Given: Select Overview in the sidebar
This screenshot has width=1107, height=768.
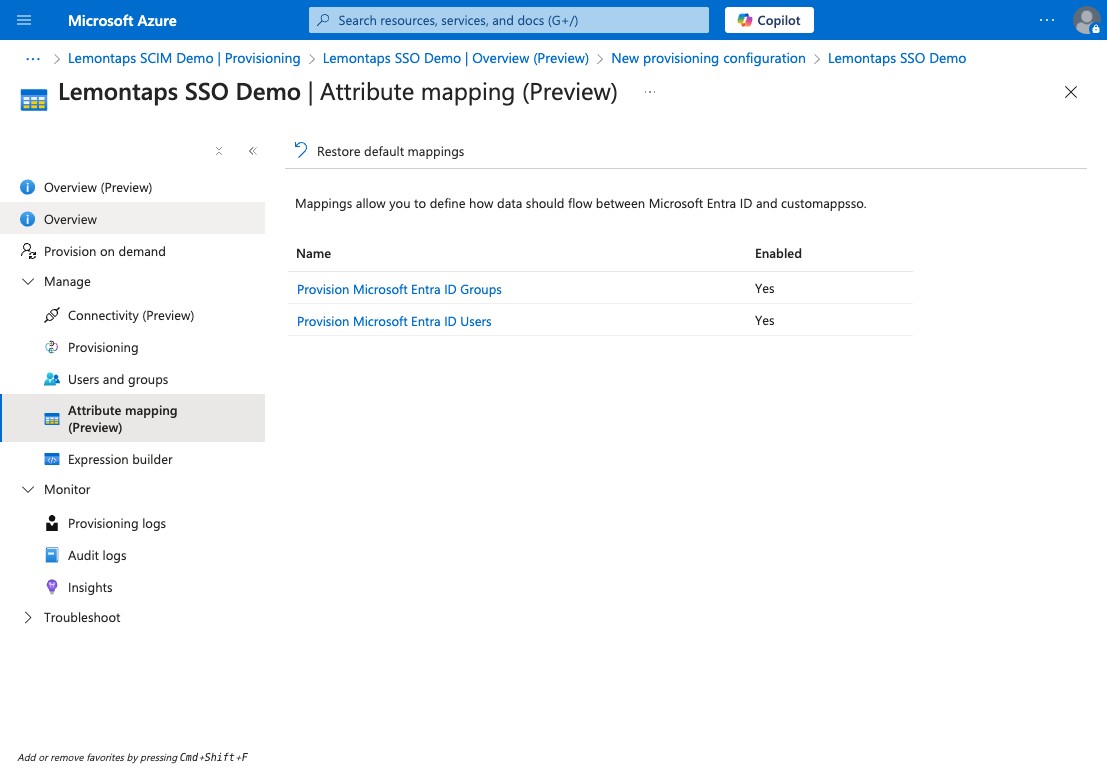Looking at the screenshot, I should [x=133, y=219].
